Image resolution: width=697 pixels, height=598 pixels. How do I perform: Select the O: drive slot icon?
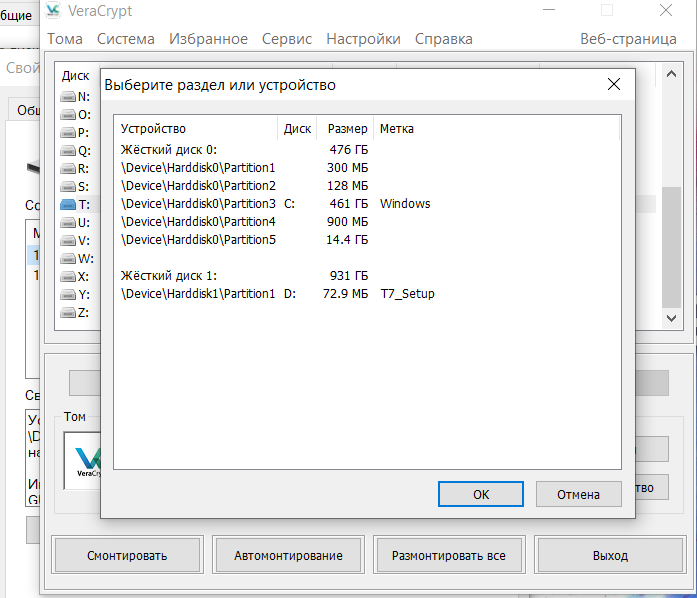tap(68, 115)
